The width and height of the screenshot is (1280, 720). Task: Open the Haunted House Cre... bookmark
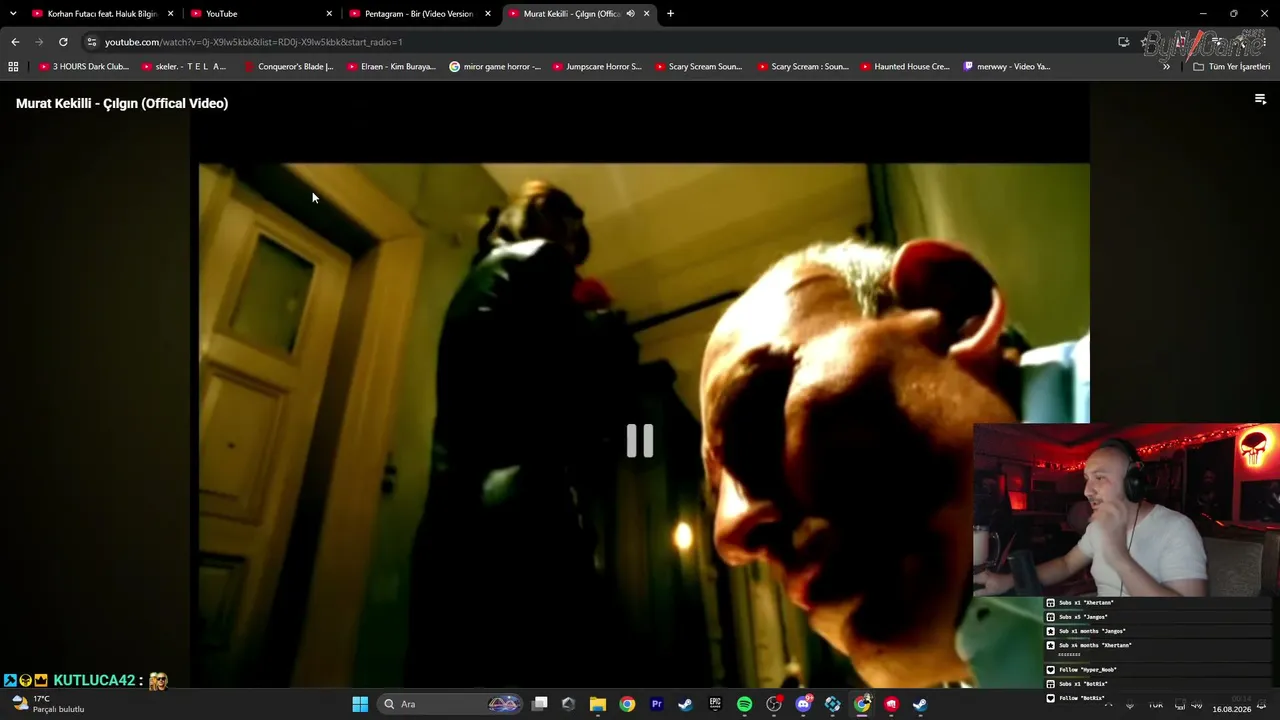point(905,67)
